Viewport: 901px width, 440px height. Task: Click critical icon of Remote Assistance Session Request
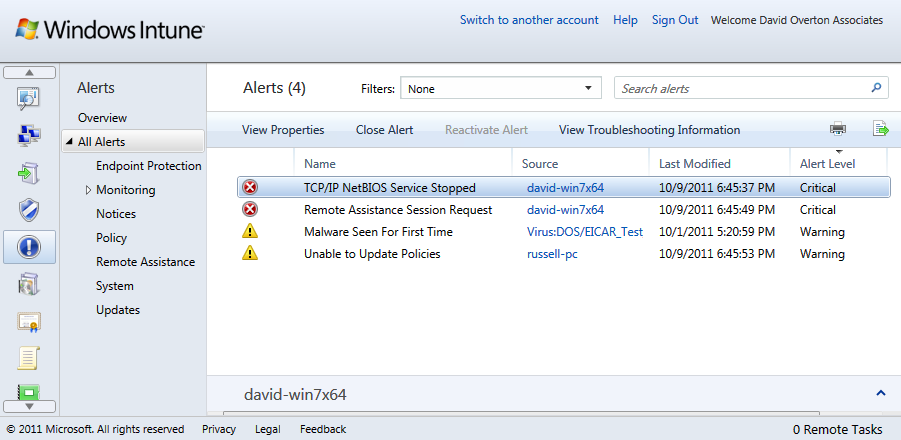pos(250,210)
